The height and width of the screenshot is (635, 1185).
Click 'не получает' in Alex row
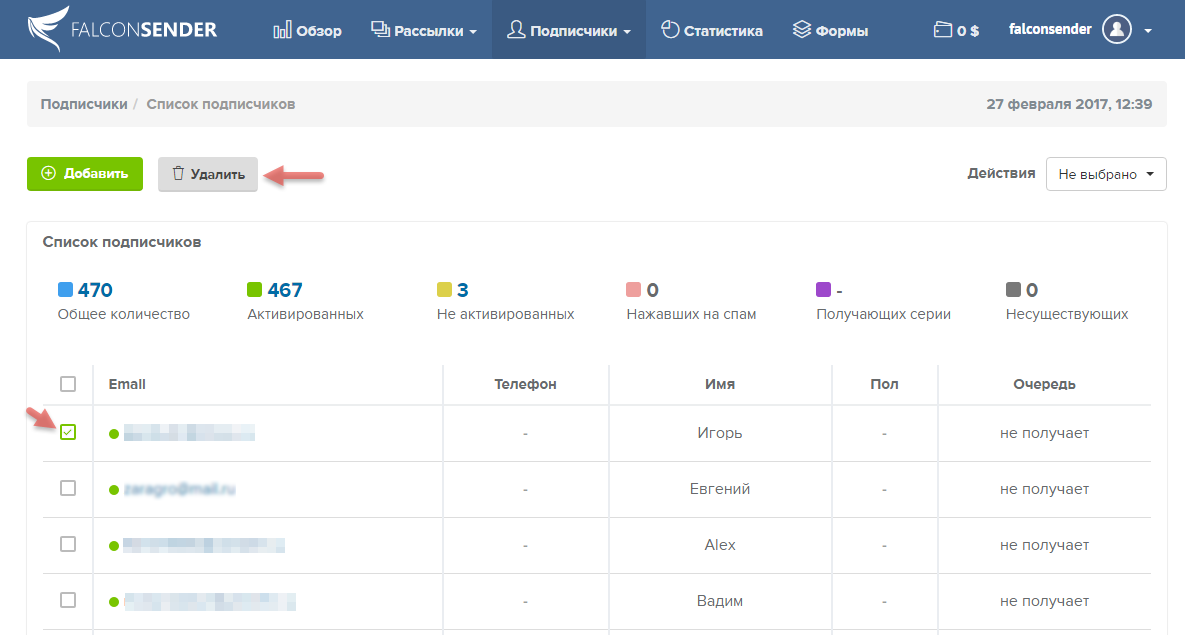click(x=1044, y=545)
